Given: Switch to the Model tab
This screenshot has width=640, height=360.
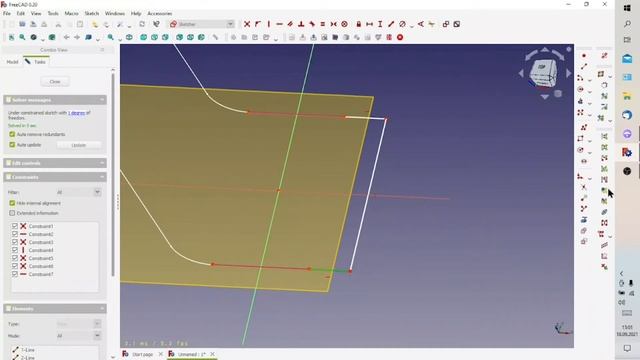Looking at the screenshot, I should tap(12, 62).
